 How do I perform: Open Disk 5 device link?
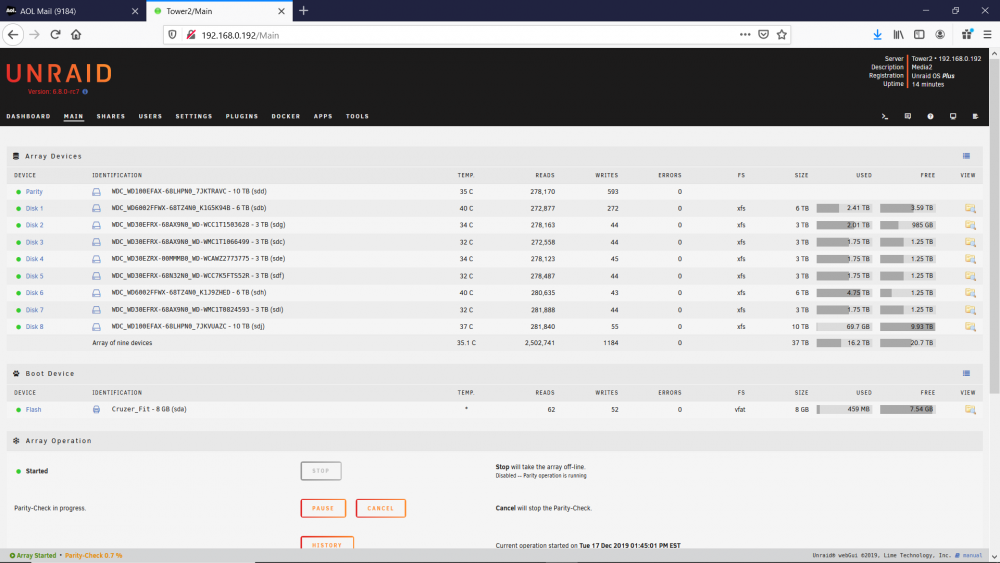tap(34, 276)
